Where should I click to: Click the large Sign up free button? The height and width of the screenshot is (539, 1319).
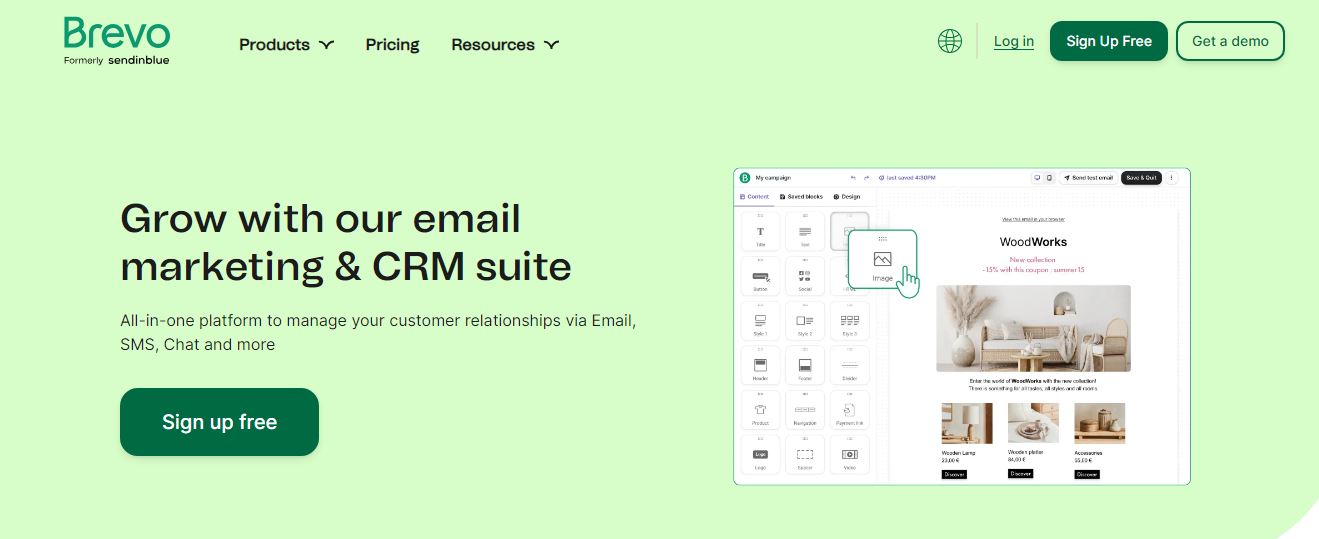(219, 422)
